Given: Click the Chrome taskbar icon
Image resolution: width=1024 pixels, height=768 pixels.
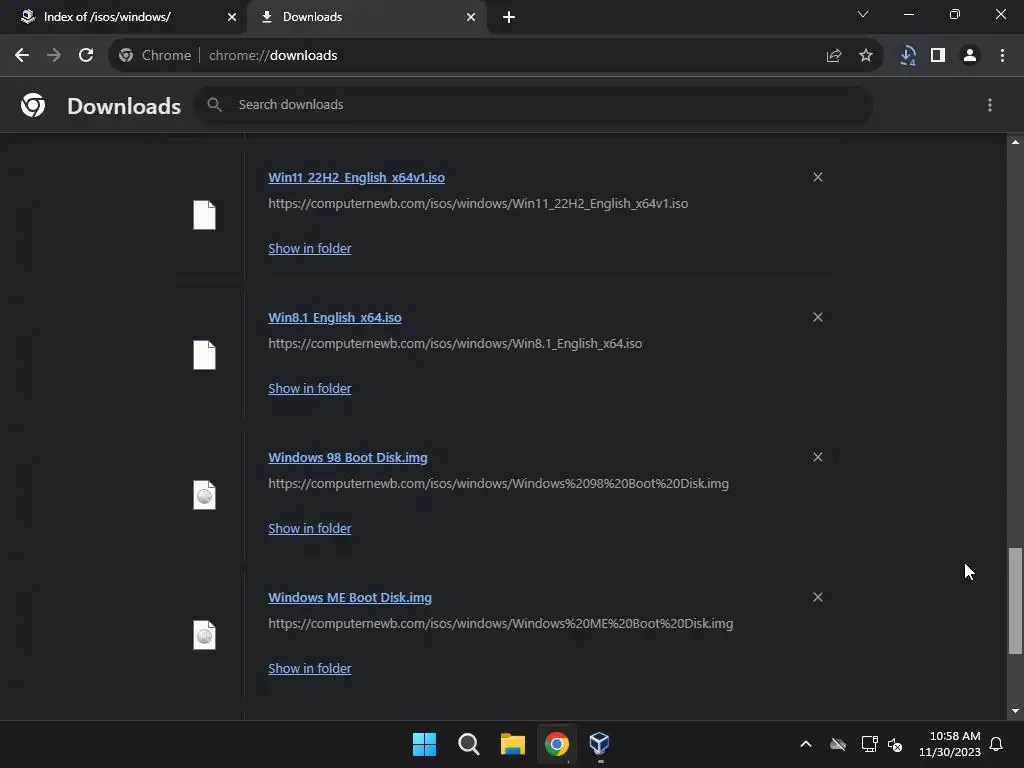Looking at the screenshot, I should pyautogui.click(x=556, y=744).
